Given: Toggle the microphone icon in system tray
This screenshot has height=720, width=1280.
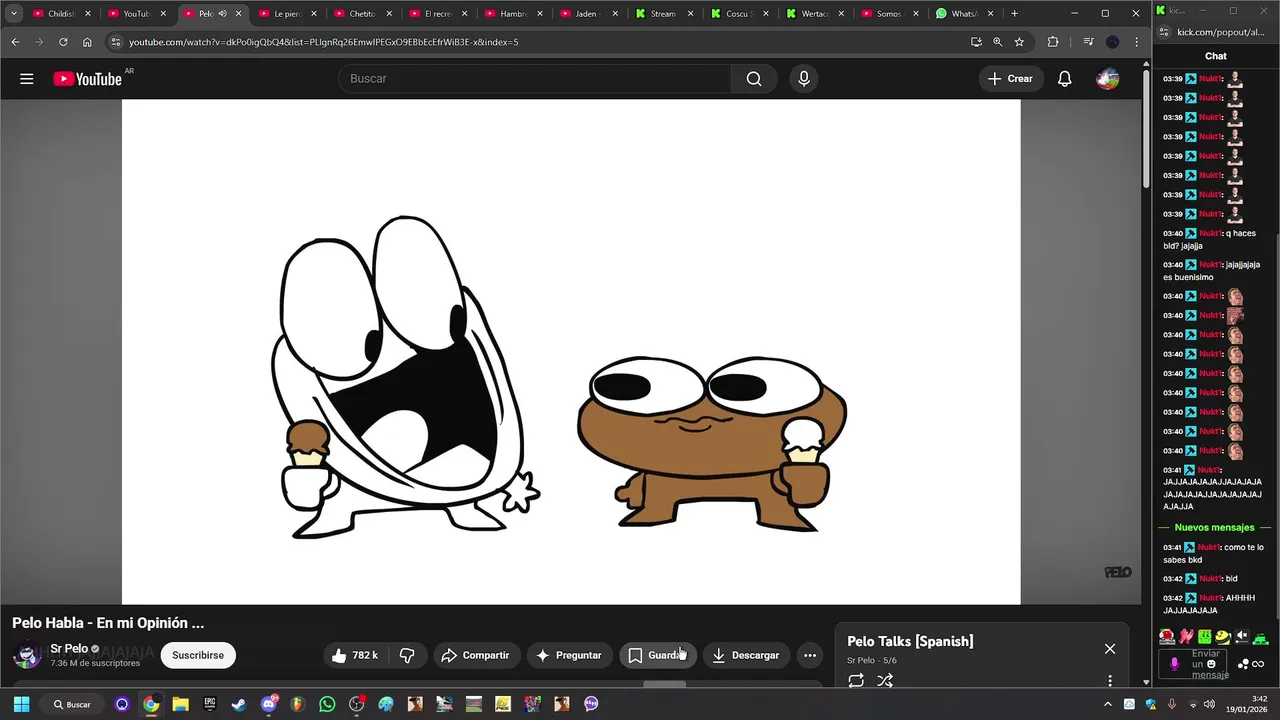Looking at the screenshot, I should (x=1172, y=704).
